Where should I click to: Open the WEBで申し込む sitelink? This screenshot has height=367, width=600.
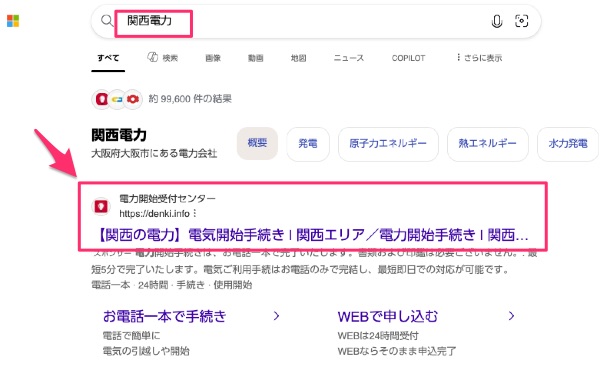pos(388,317)
